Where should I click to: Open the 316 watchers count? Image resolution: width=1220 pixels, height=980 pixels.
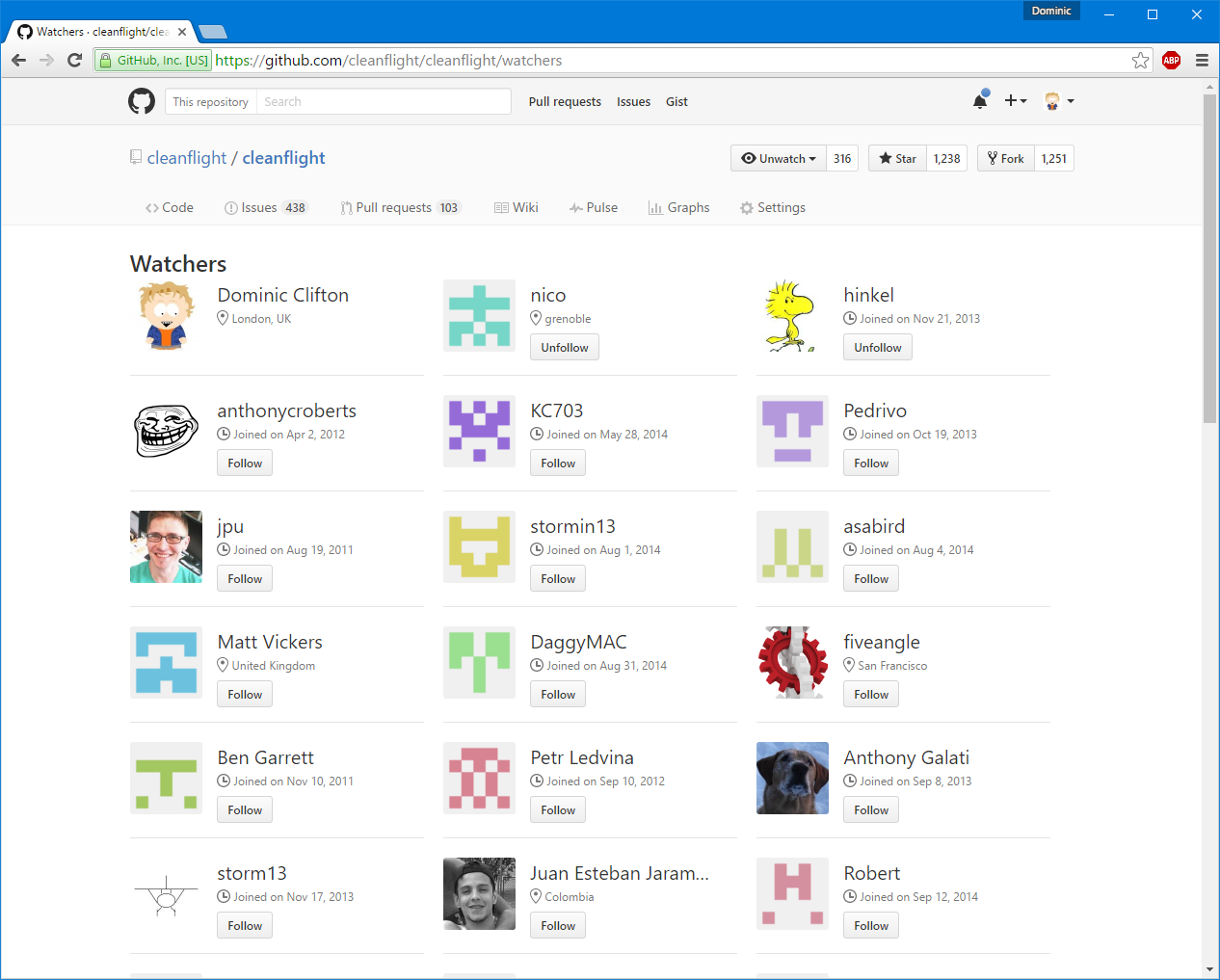(x=842, y=158)
